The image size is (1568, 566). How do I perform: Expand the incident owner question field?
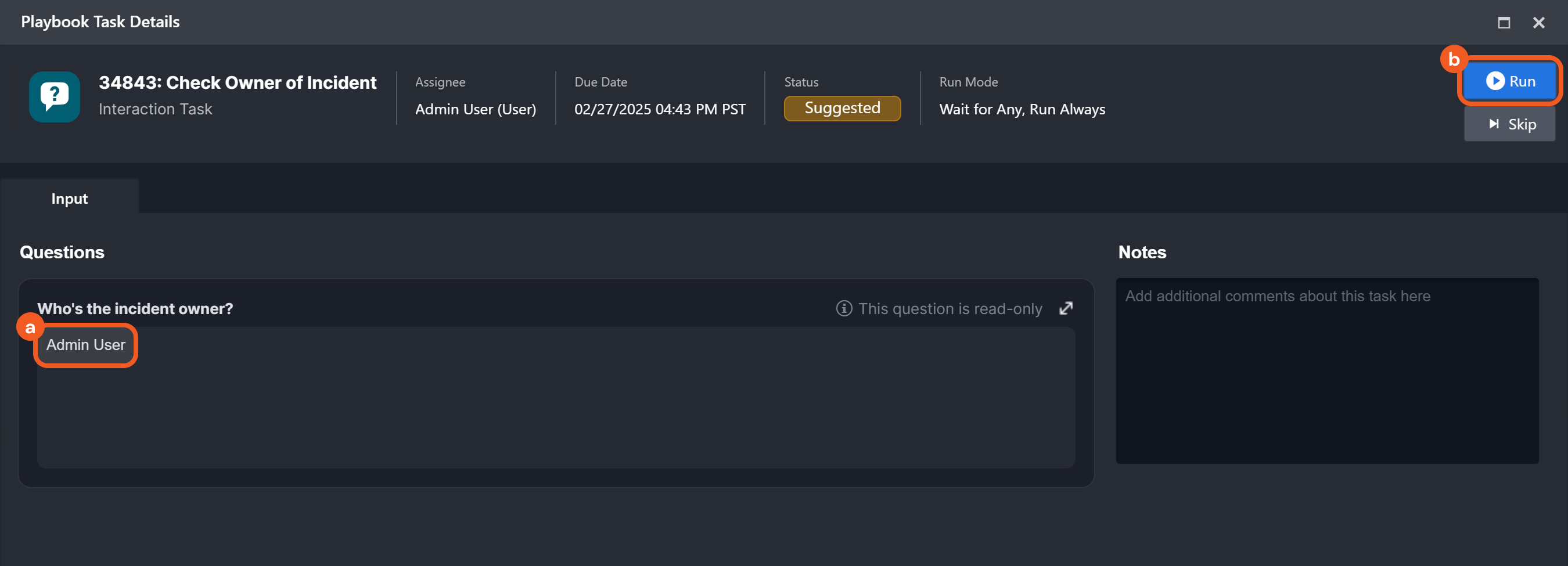(1066, 309)
